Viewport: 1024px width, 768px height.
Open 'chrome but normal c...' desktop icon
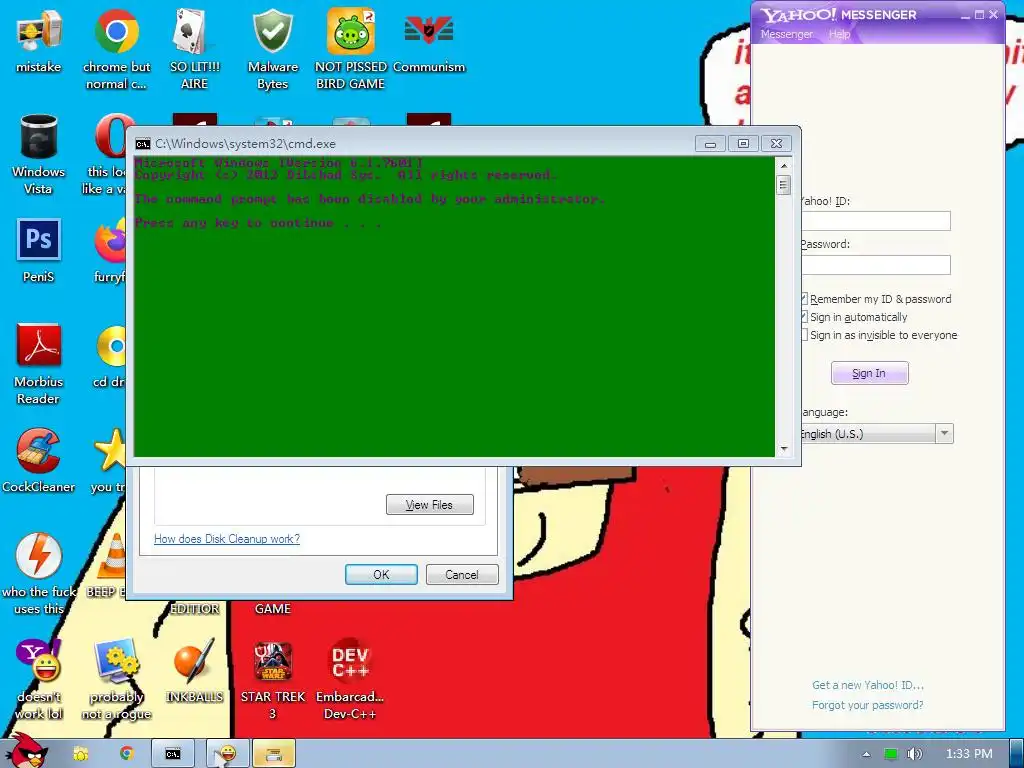pyautogui.click(x=116, y=49)
